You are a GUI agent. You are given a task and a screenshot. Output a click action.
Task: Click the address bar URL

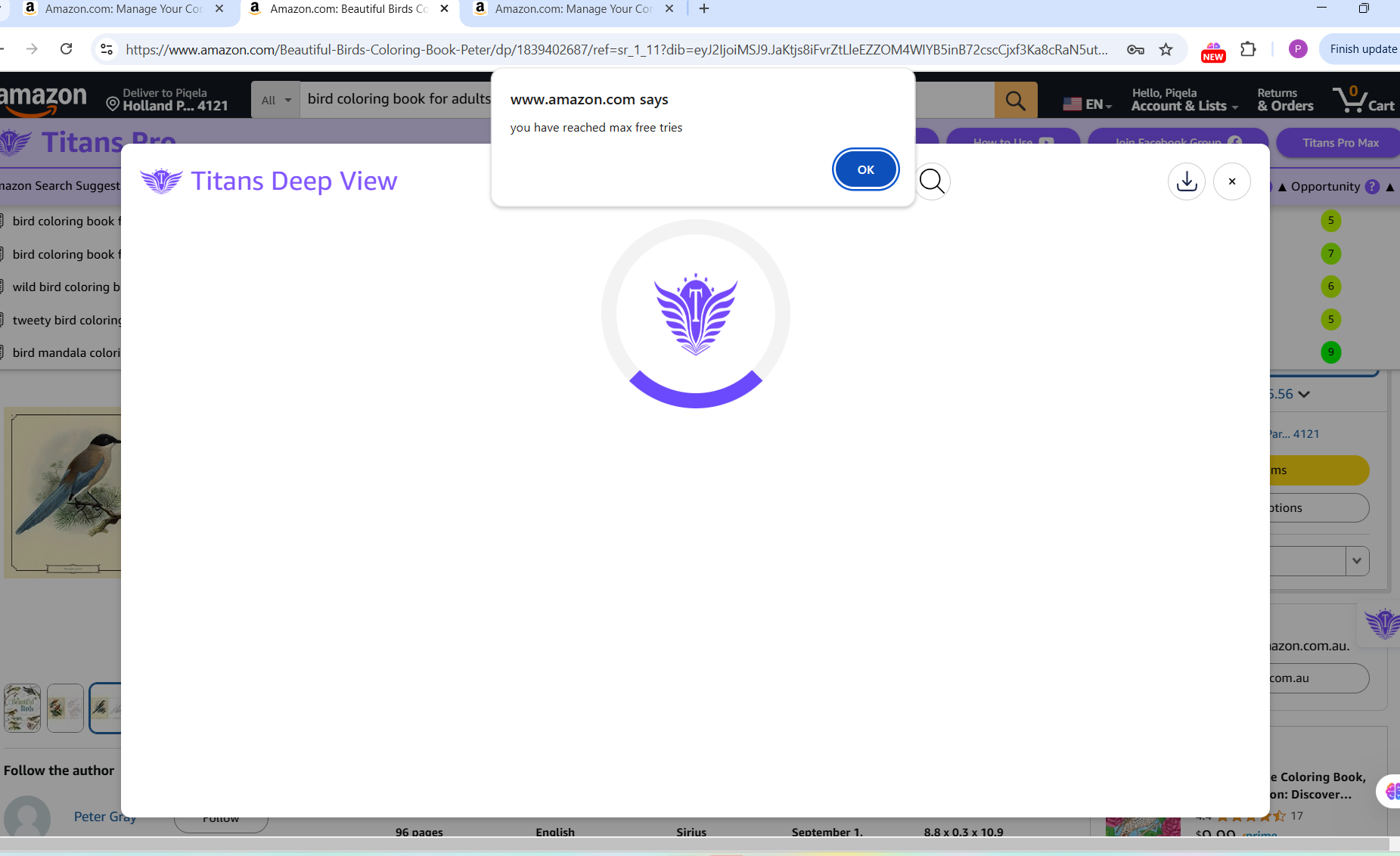(616, 49)
